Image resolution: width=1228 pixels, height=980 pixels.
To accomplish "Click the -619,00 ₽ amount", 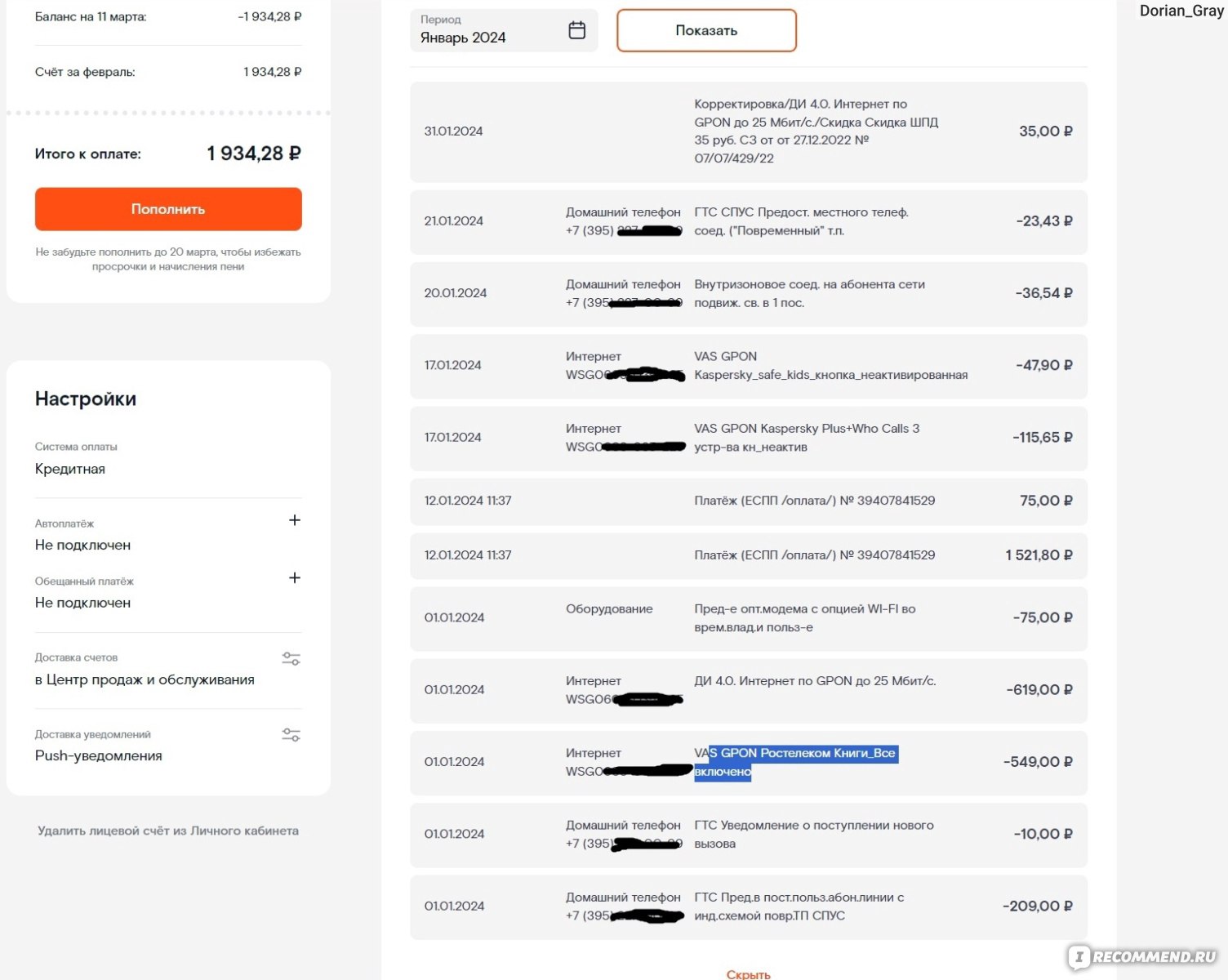I will tap(1039, 690).
